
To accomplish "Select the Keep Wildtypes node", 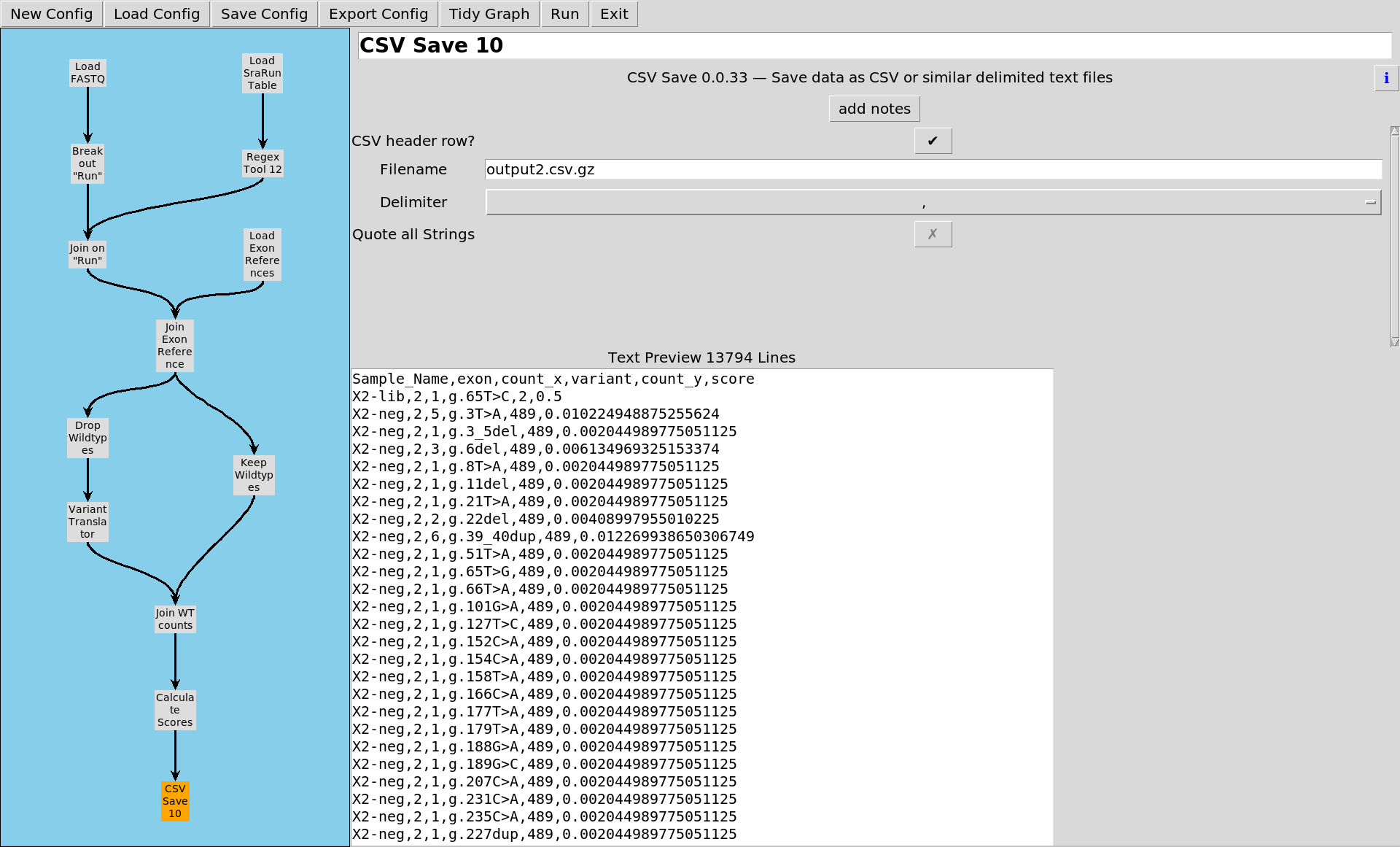I will coord(254,475).
